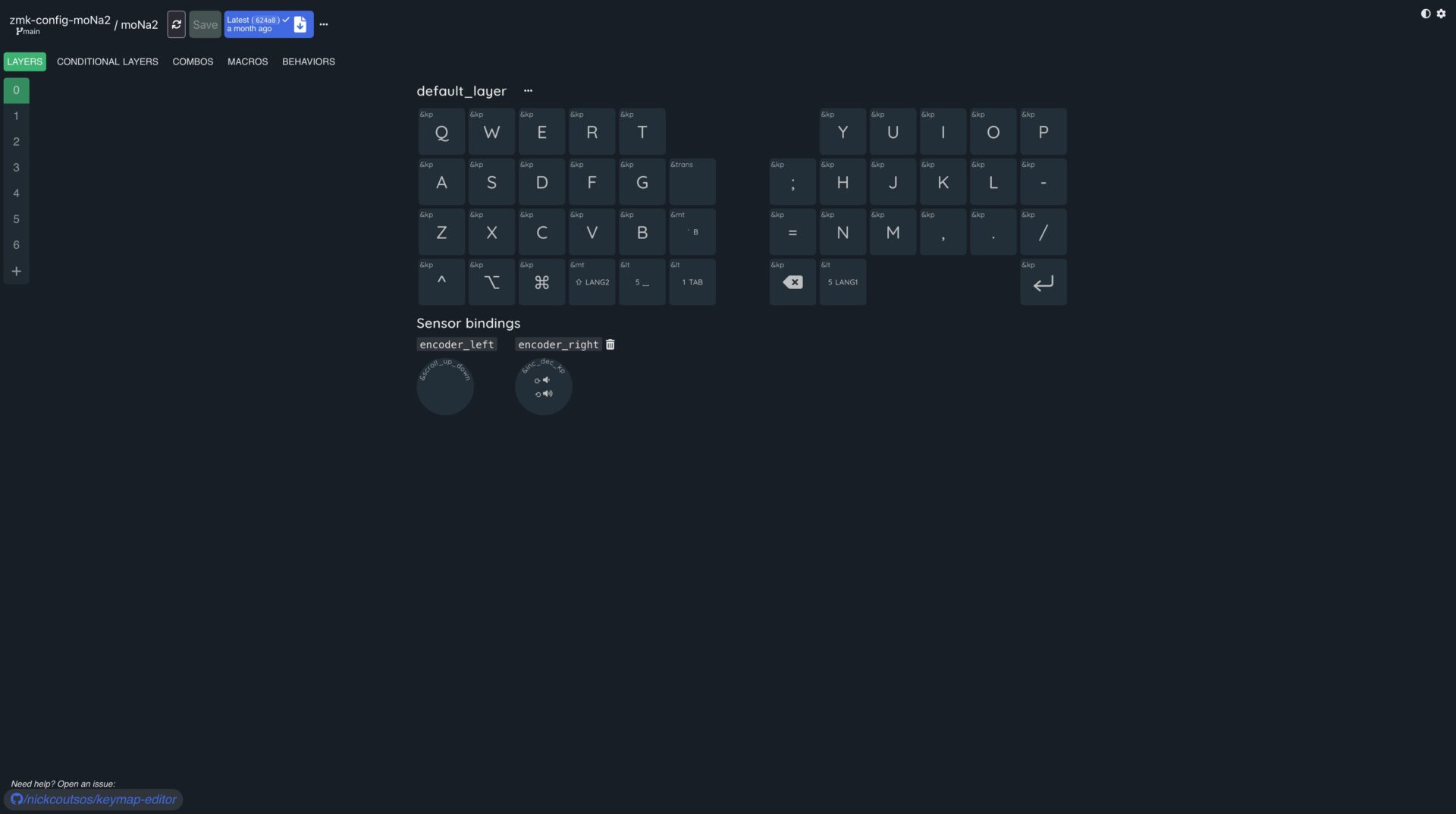The height and width of the screenshot is (814, 1456).
Task: Click the &trans transparent key
Action: [x=692, y=182]
